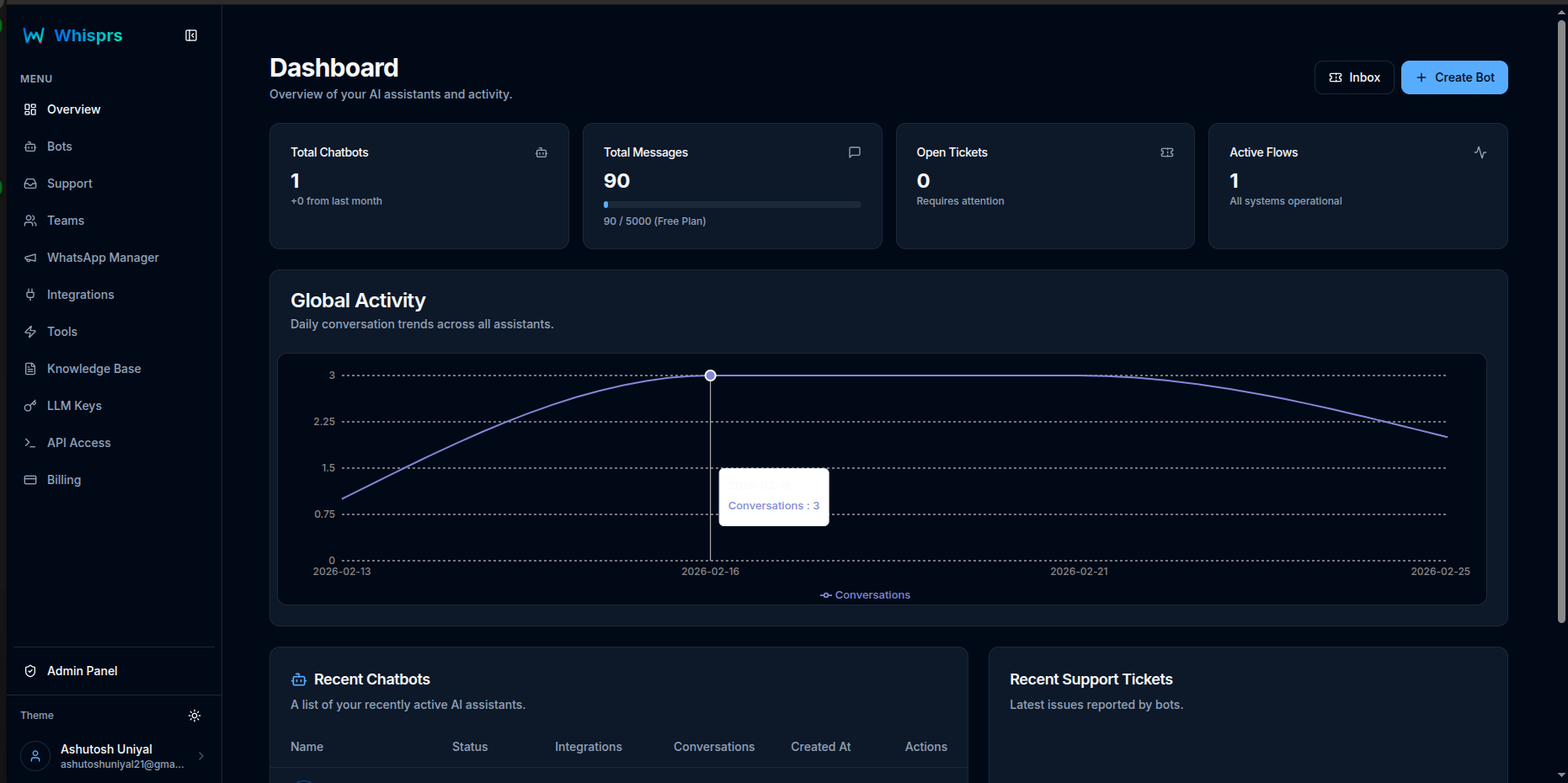1568x783 pixels.
Task: Click the activity pulse icon on Active Flows
Action: 1480,152
